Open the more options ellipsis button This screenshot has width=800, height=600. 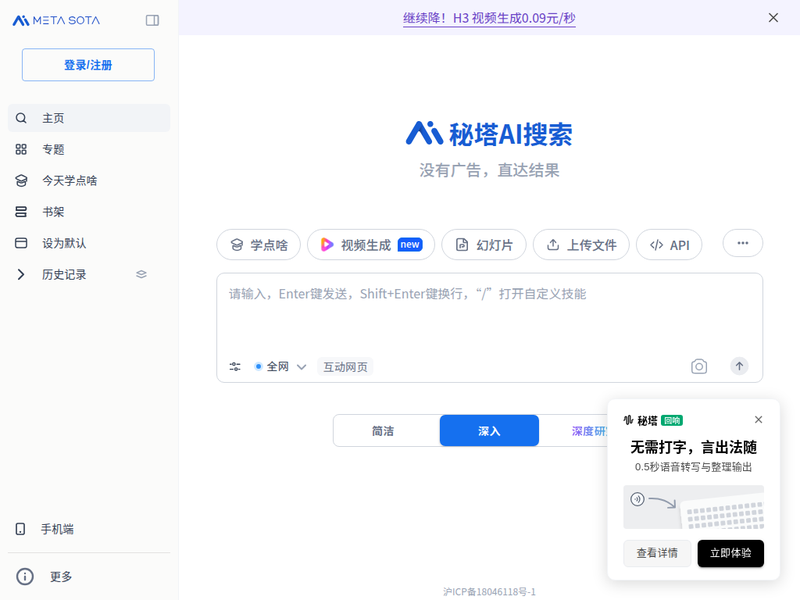tap(743, 243)
